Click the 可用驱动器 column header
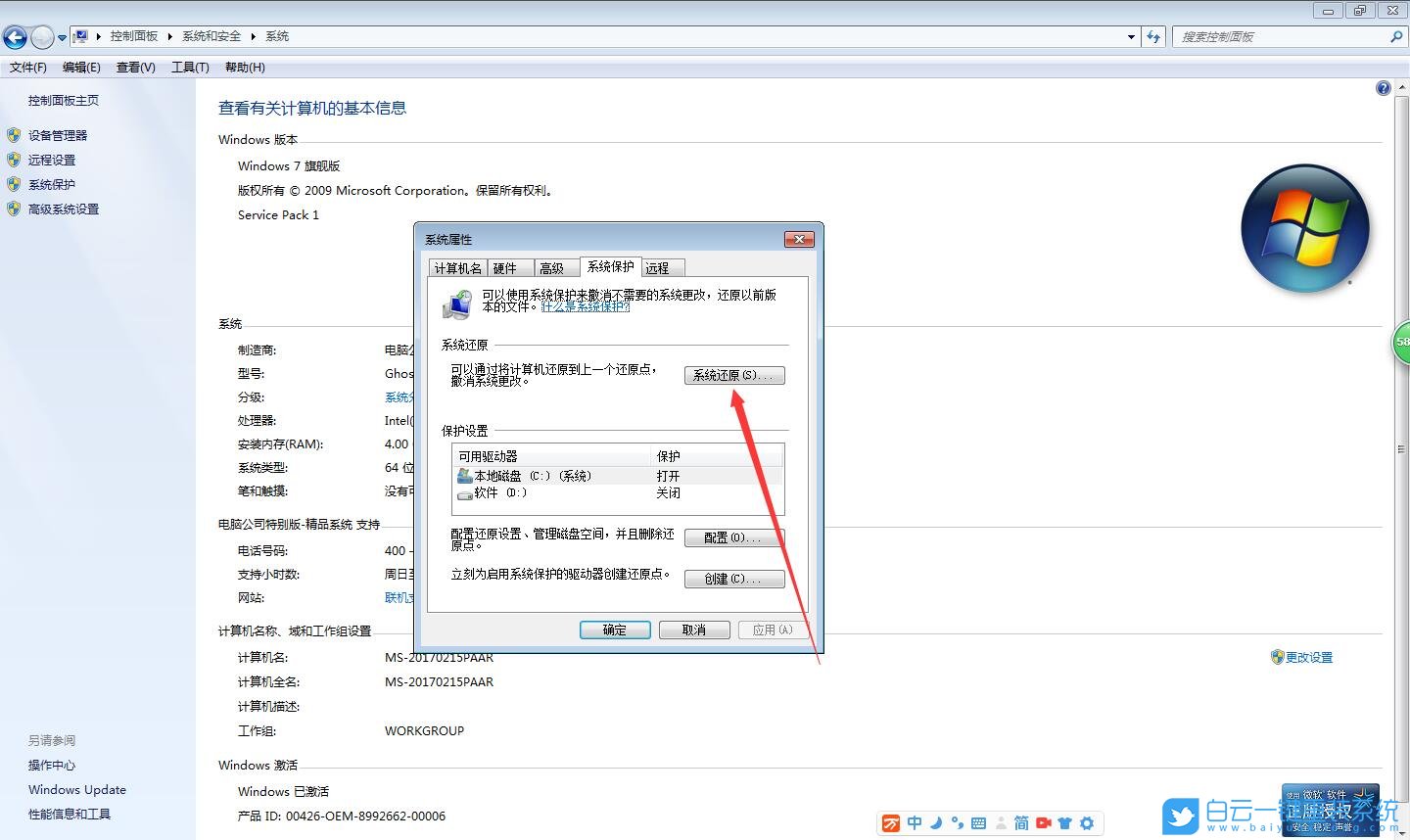 pyautogui.click(x=553, y=456)
